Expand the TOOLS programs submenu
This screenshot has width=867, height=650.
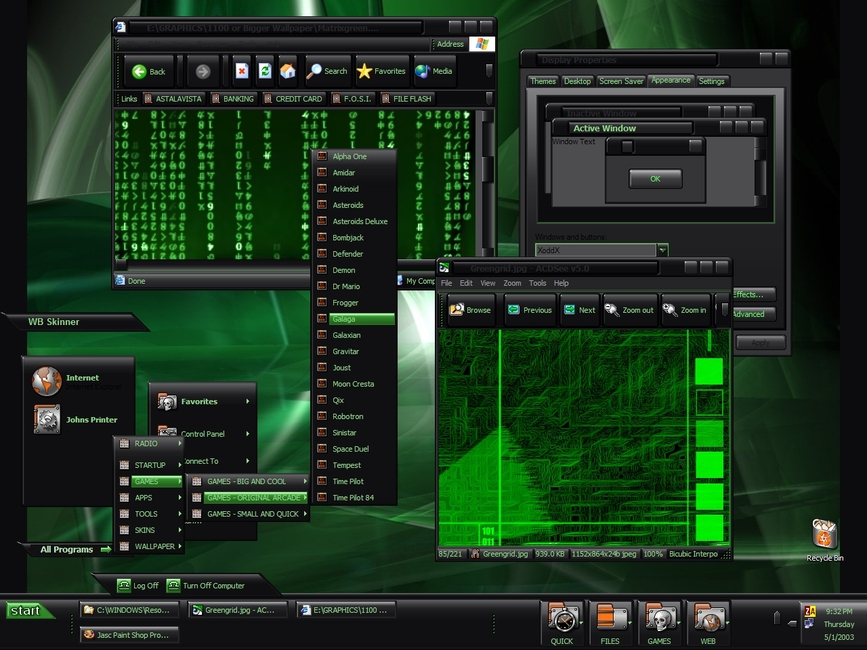click(150, 513)
